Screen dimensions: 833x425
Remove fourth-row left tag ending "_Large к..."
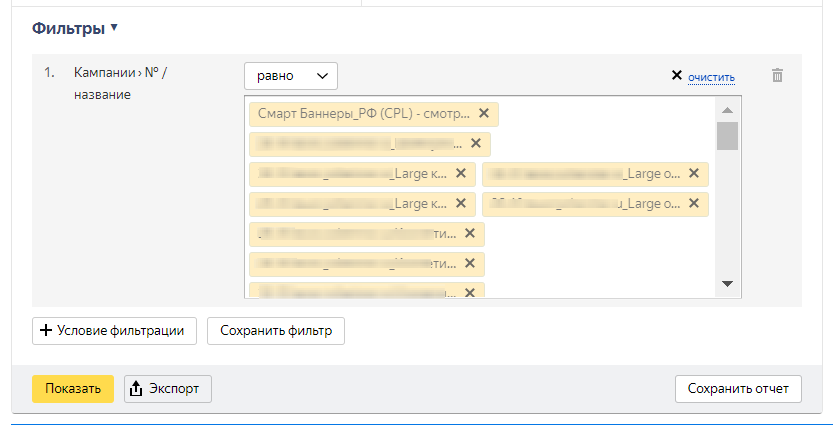point(461,204)
